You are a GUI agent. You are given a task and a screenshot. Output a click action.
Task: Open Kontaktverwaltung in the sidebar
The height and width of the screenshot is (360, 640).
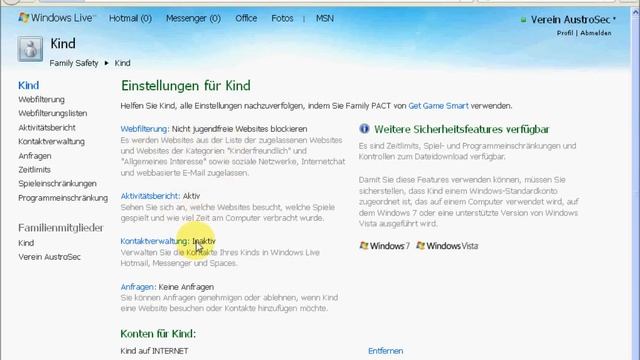coord(51,142)
